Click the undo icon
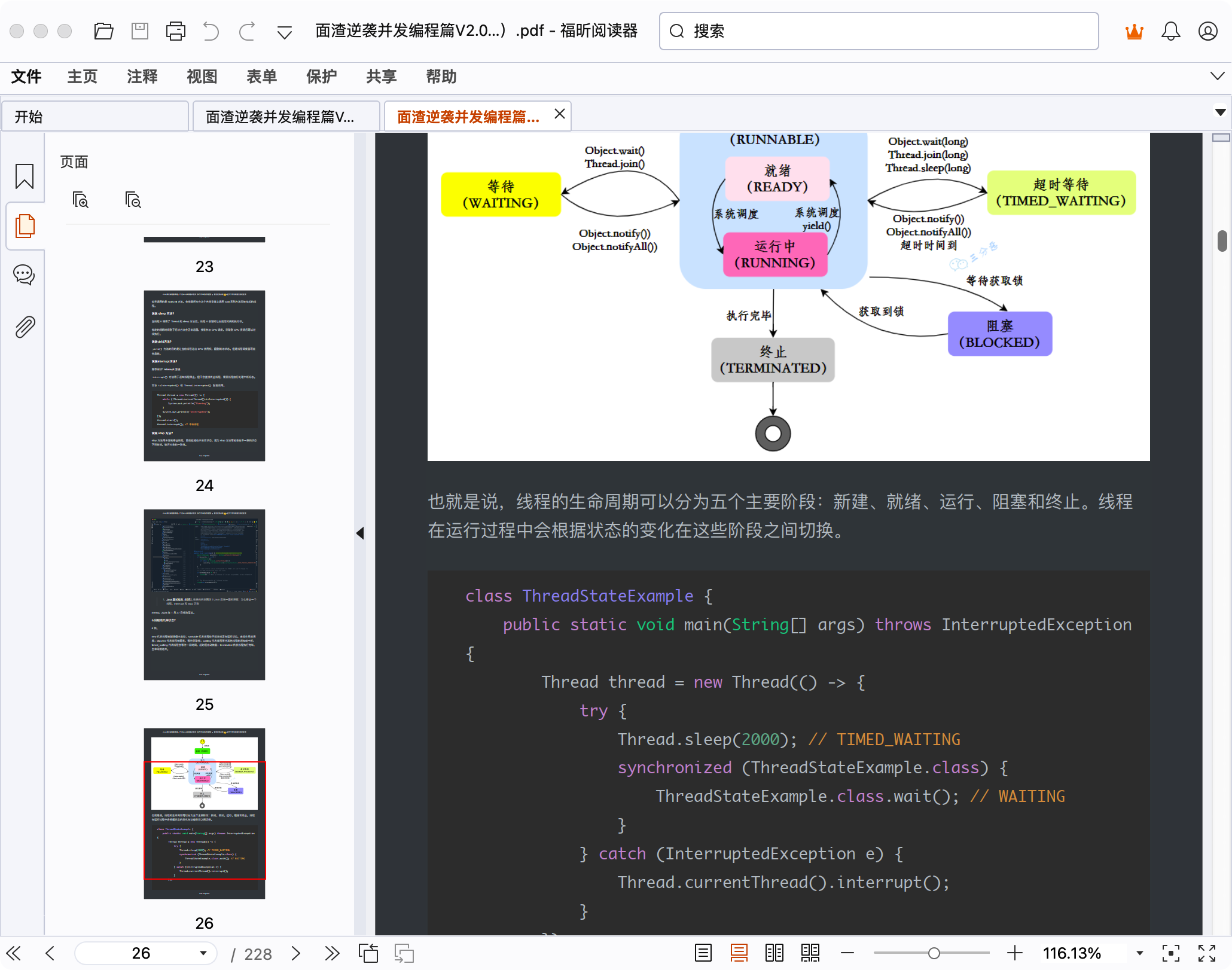This screenshot has height=970, width=1232. point(211,30)
